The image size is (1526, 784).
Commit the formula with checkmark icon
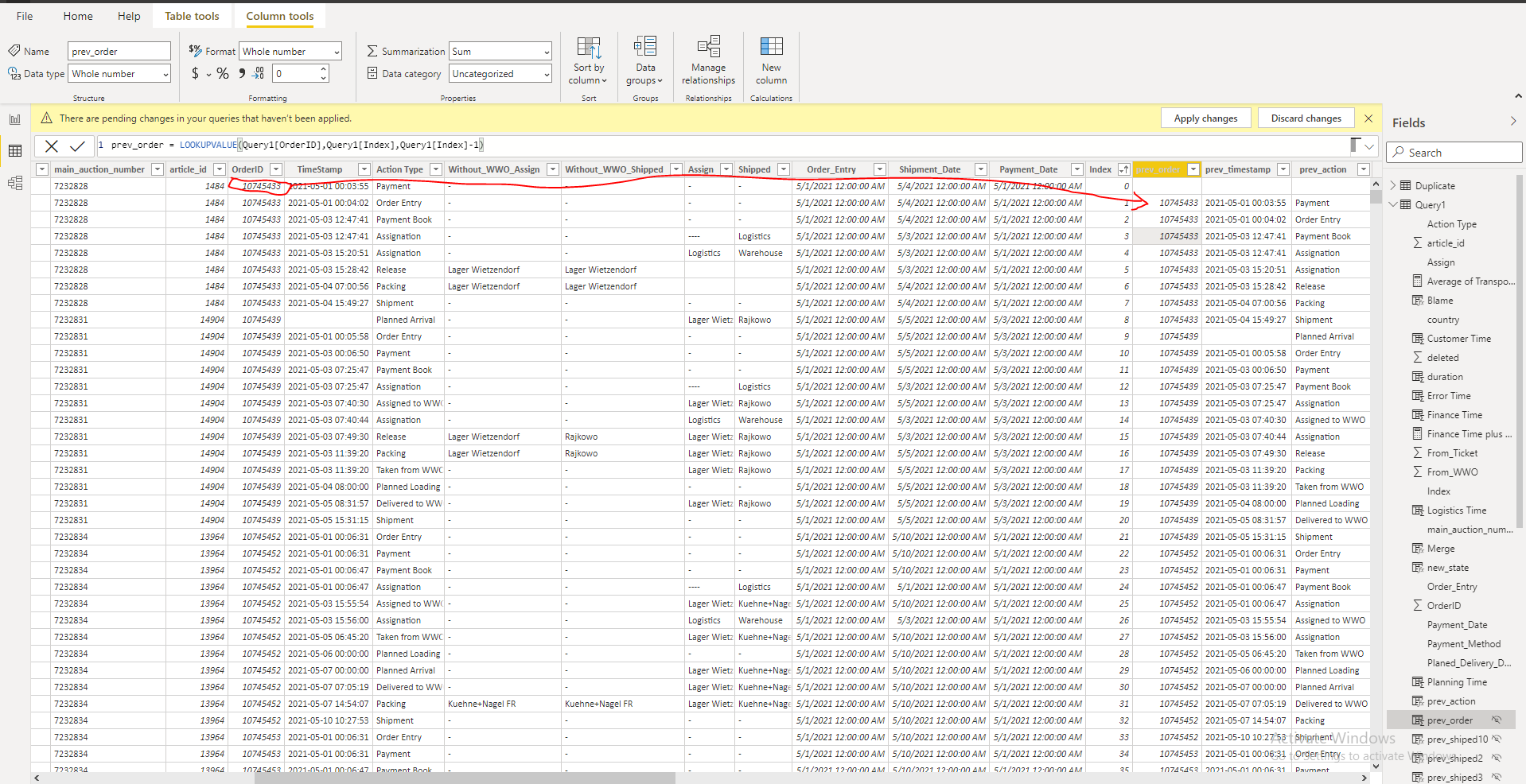click(x=77, y=146)
